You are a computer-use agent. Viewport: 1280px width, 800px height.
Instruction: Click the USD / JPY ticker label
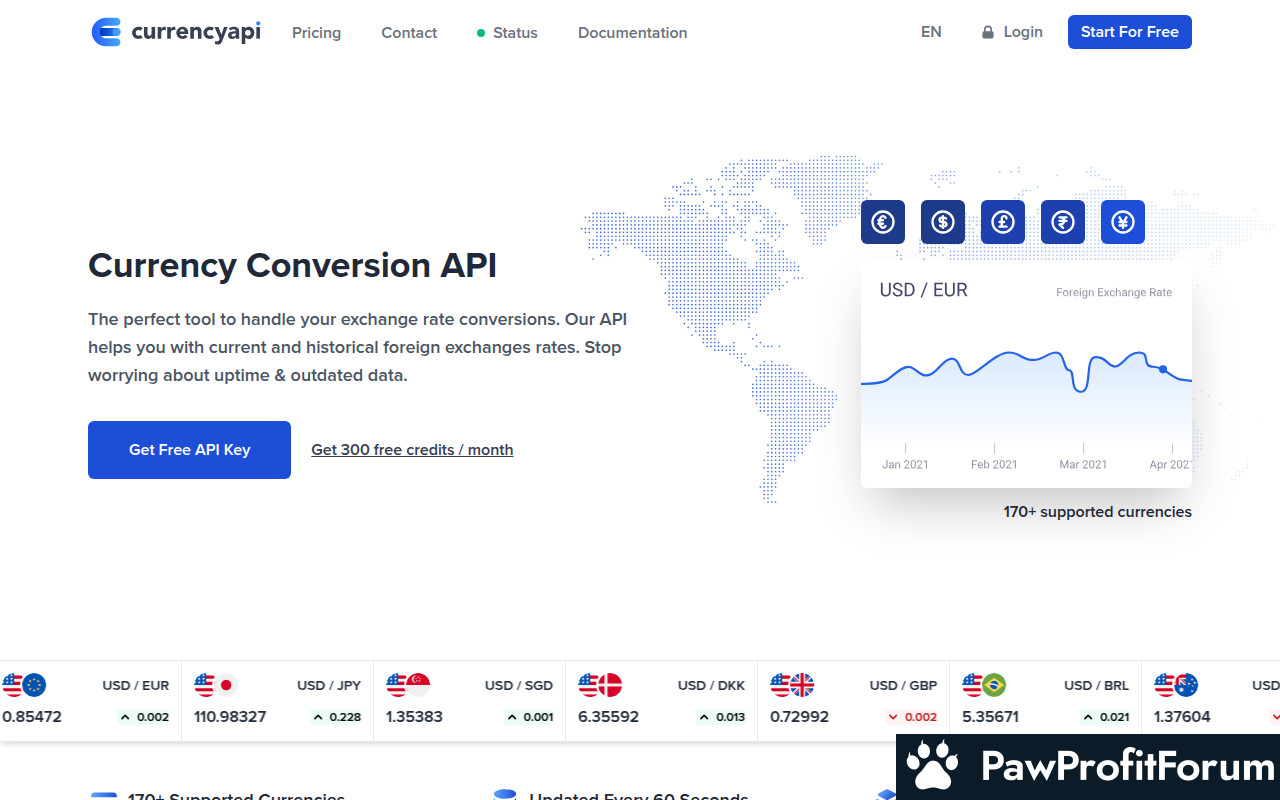[x=328, y=685]
